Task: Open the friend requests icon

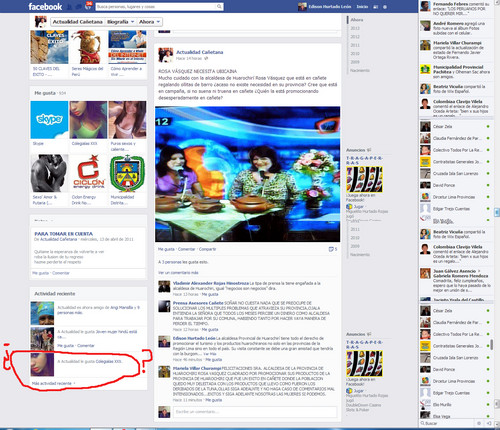Action: point(70,7)
